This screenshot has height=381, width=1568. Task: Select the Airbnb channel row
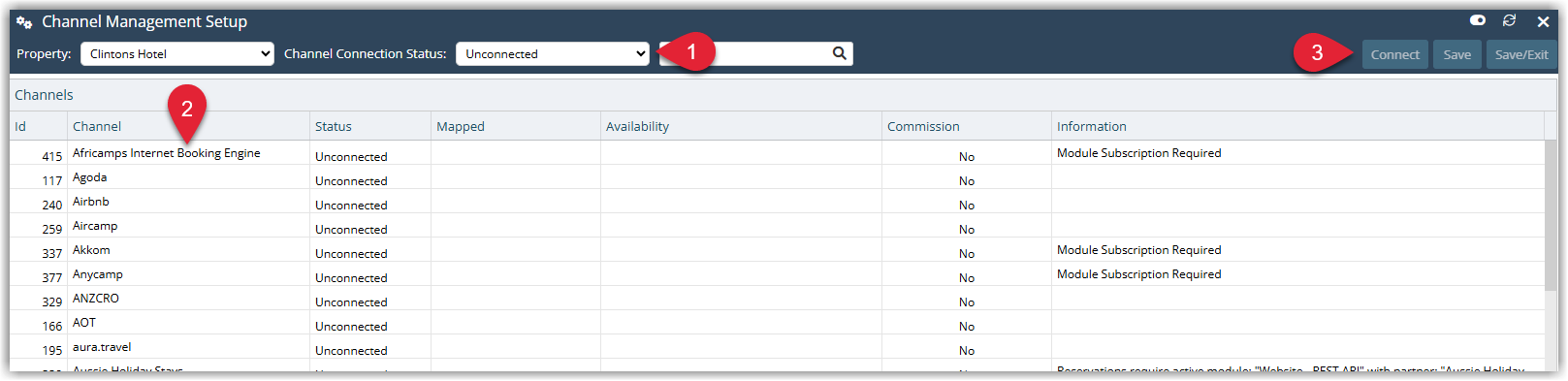[777, 202]
